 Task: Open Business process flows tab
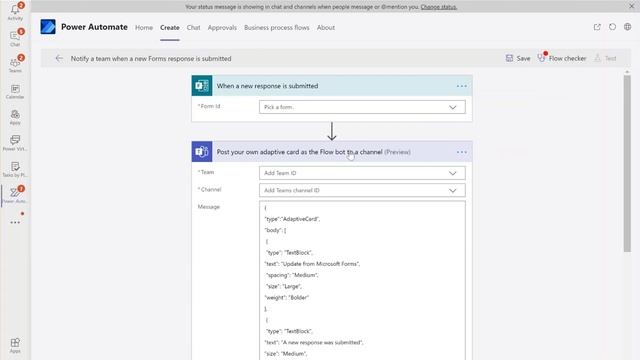[277, 27]
